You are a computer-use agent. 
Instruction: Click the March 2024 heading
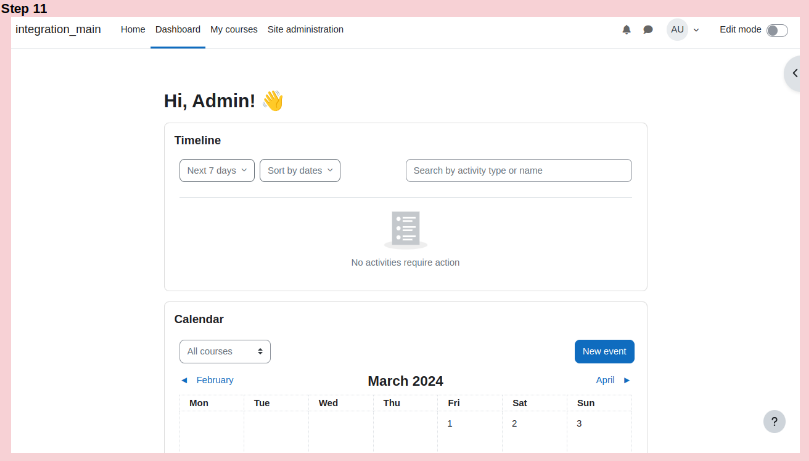click(x=405, y=381)
